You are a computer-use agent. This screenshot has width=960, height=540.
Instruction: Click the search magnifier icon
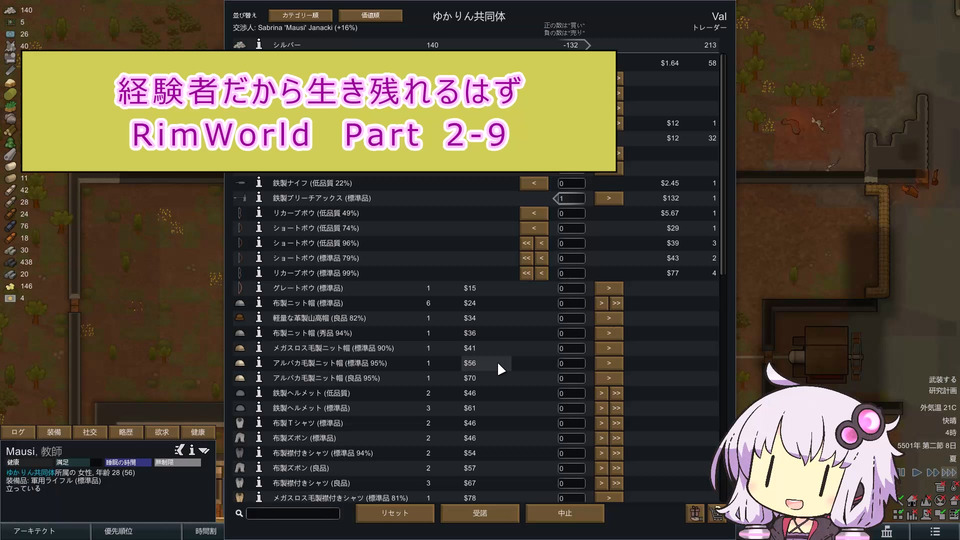point(239,514)
